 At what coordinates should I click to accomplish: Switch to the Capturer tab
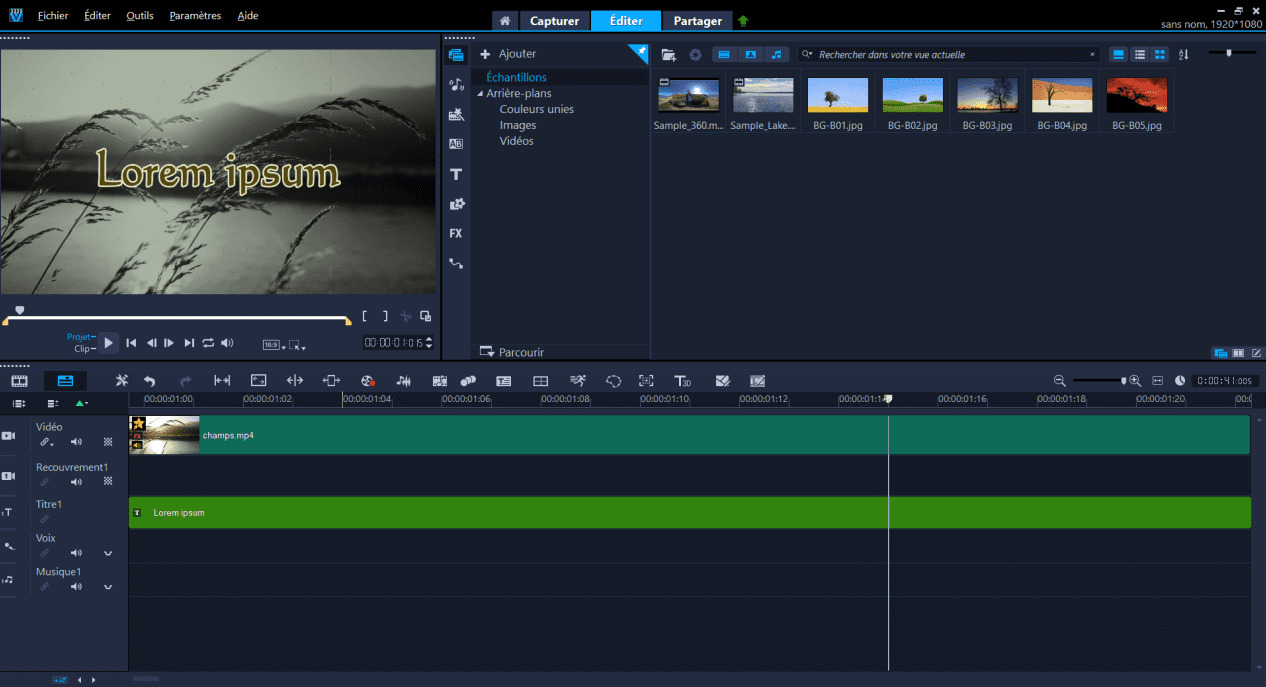click(554, 21)
